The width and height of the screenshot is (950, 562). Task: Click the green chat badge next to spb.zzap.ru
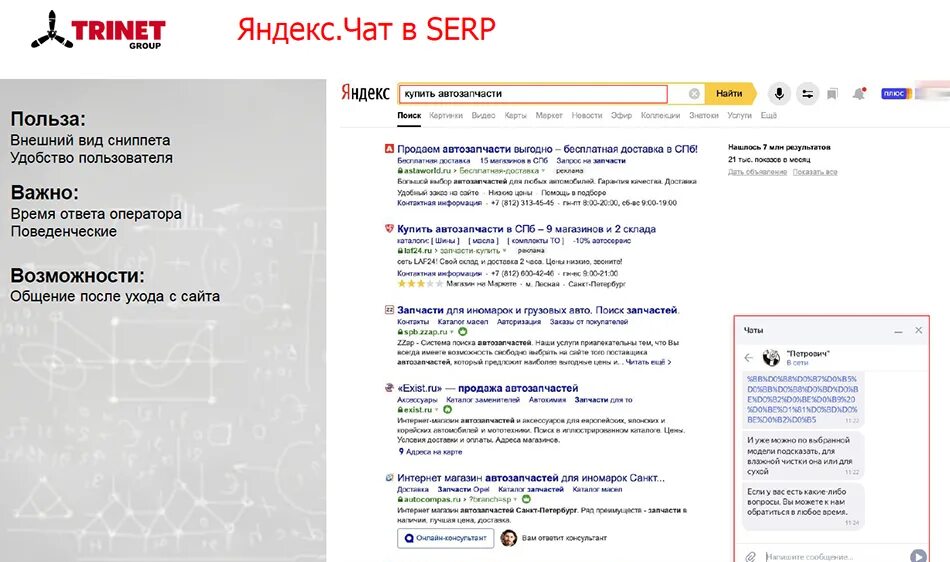point(463,332)
